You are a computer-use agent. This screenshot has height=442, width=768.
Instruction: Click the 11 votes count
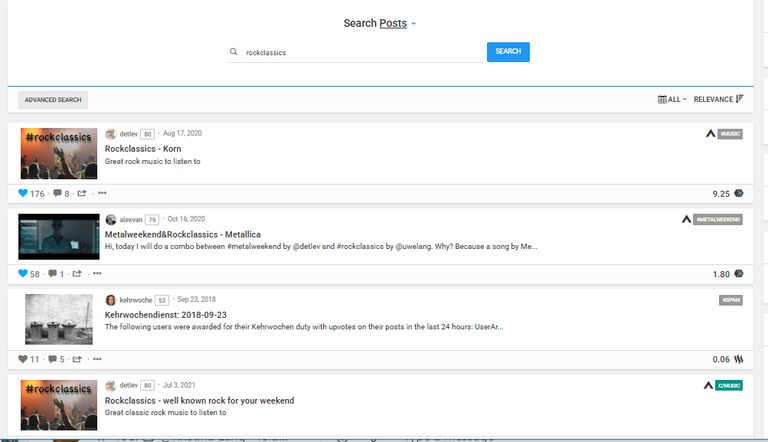pos(34,359)
